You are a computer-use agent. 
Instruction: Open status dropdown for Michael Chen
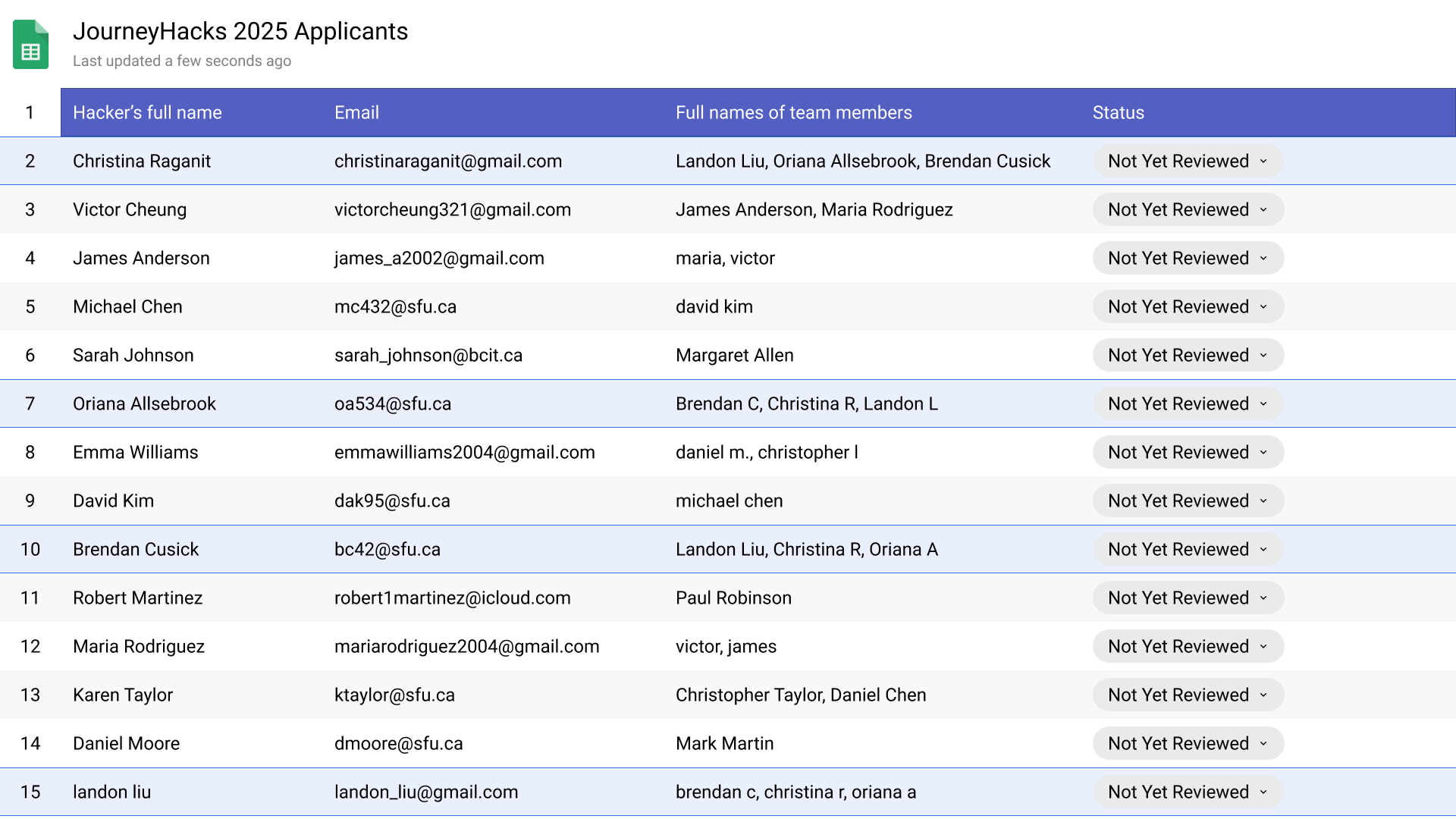(1188, 306)
